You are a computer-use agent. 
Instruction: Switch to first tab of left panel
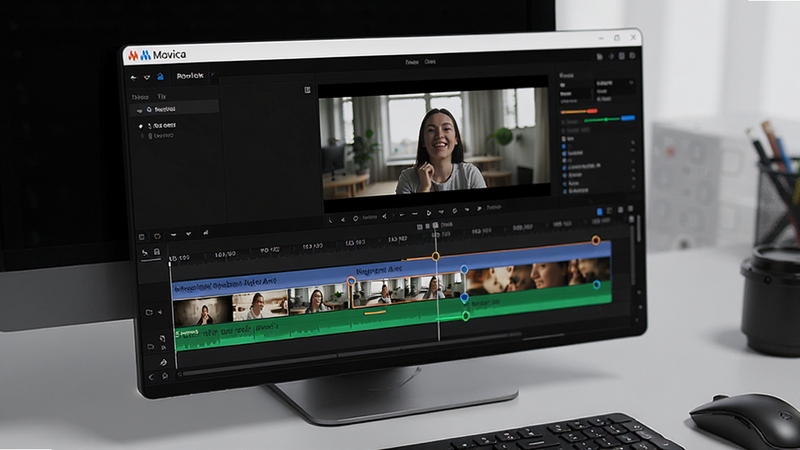tap(140, 97)
